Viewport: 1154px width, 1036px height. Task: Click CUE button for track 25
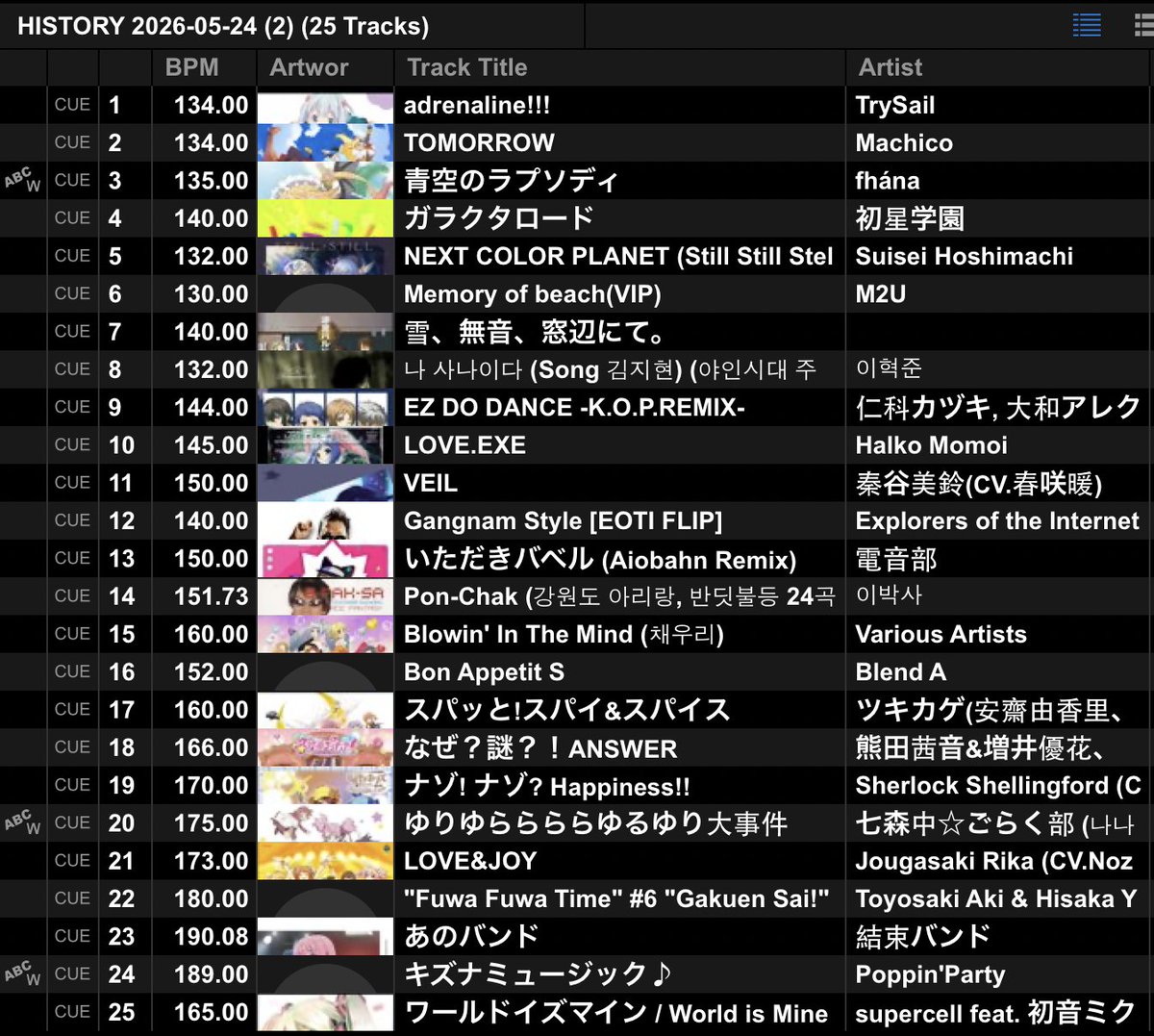pyautogui.click(x=72, y=1012)
